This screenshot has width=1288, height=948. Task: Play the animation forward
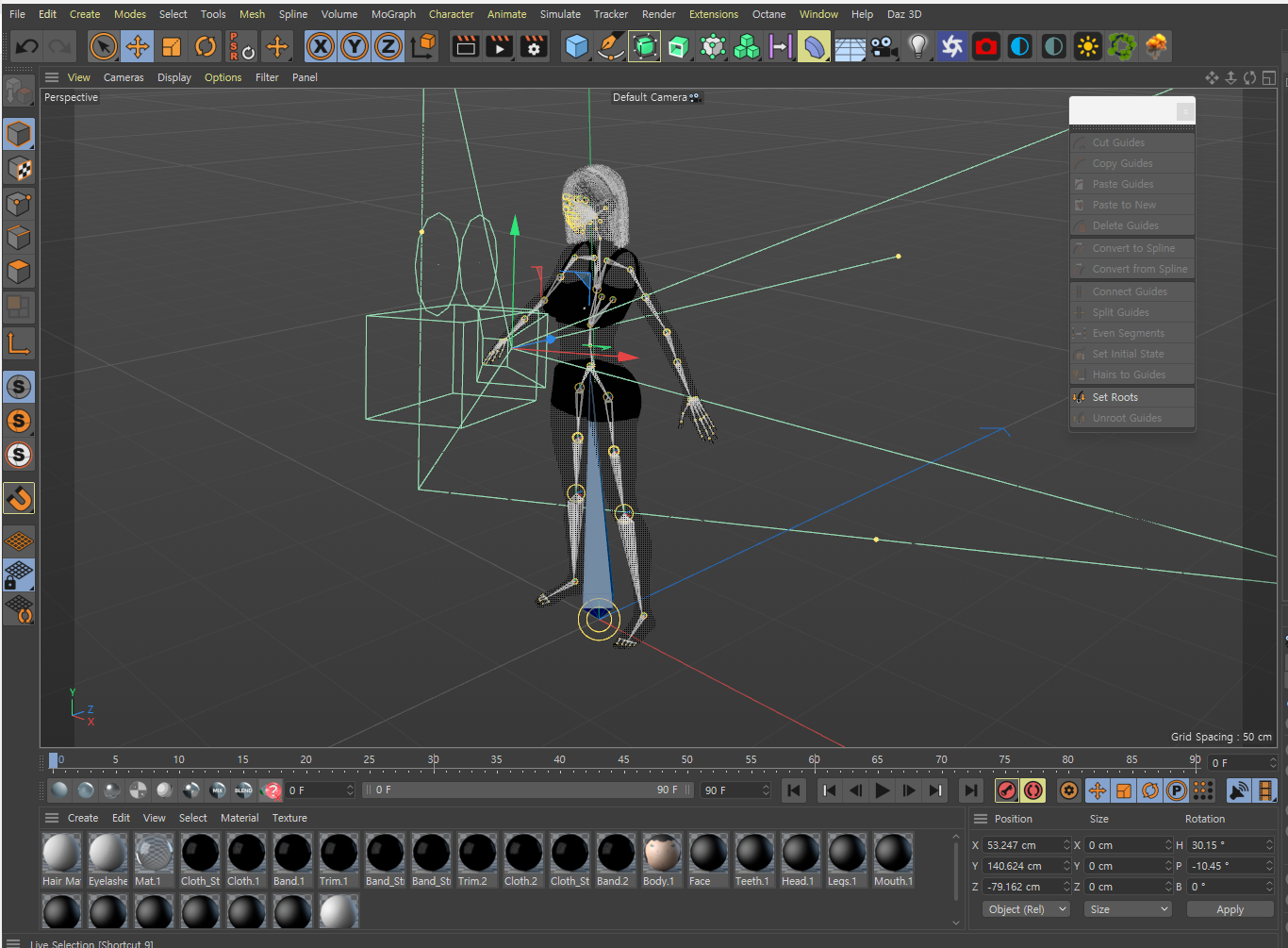(883, 790)
